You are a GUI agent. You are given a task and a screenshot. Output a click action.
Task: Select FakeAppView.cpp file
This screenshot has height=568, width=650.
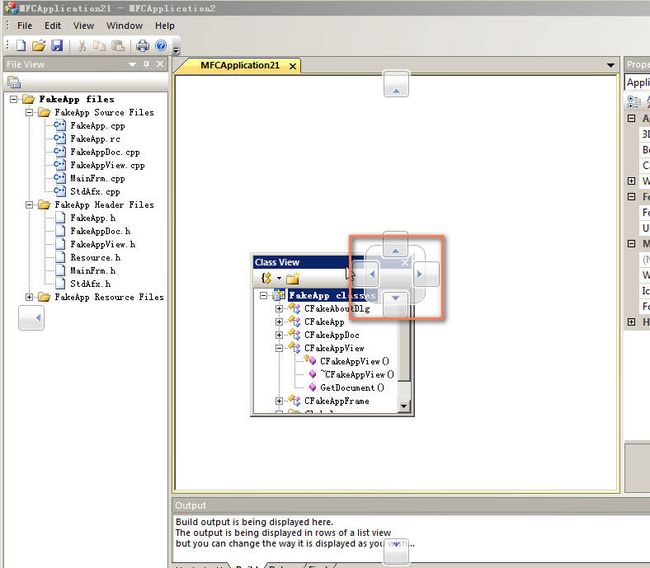tap(107, 165)
